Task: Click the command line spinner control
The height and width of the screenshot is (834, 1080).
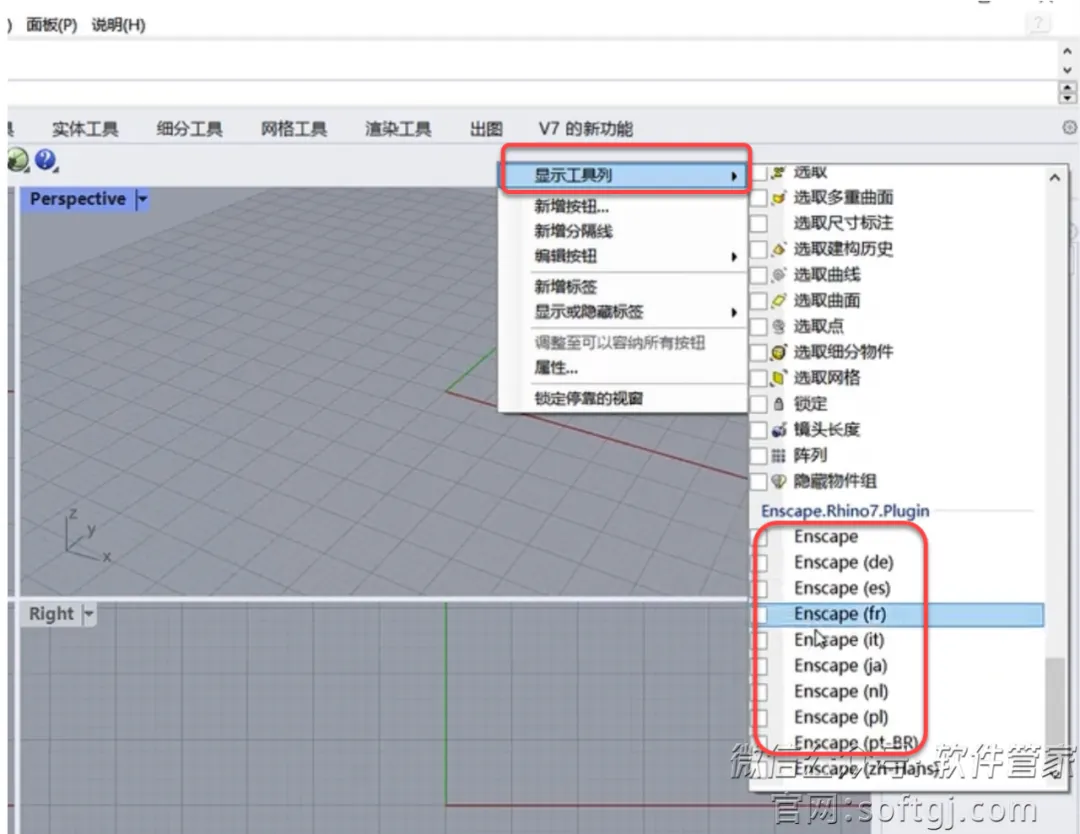Action: click(x=1067, y=92)
